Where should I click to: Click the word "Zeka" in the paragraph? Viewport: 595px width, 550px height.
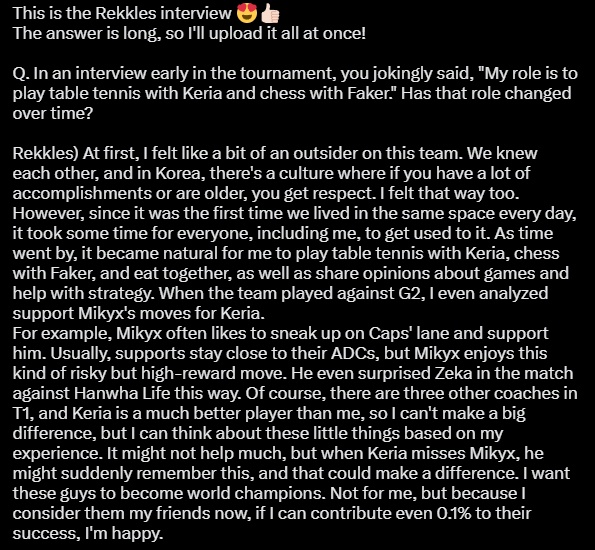453,373
